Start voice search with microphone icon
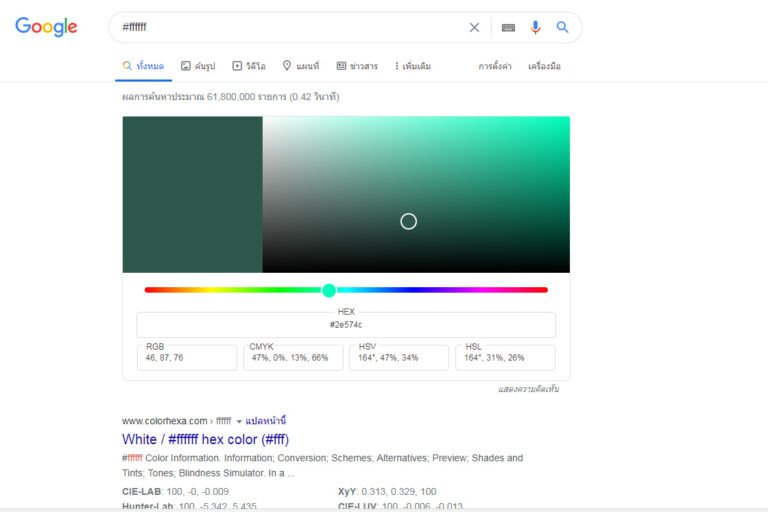Screen dimensions: 768x512 click(536, 28)
